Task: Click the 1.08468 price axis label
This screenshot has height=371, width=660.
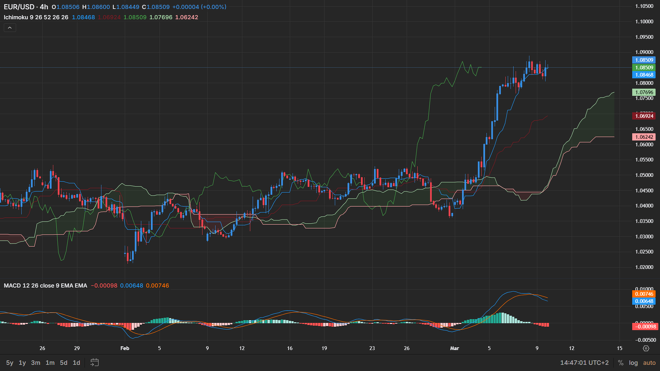Action: (x=644, y=75)
